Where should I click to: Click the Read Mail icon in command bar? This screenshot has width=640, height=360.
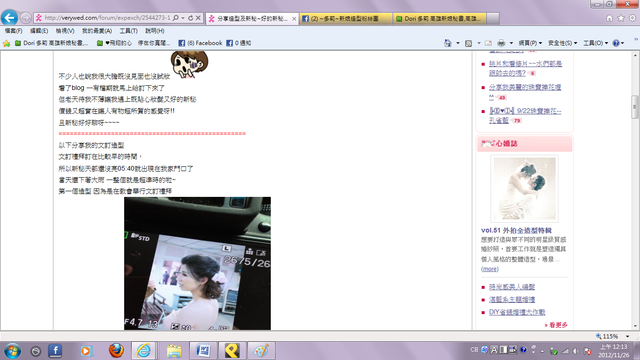(488, 43)
